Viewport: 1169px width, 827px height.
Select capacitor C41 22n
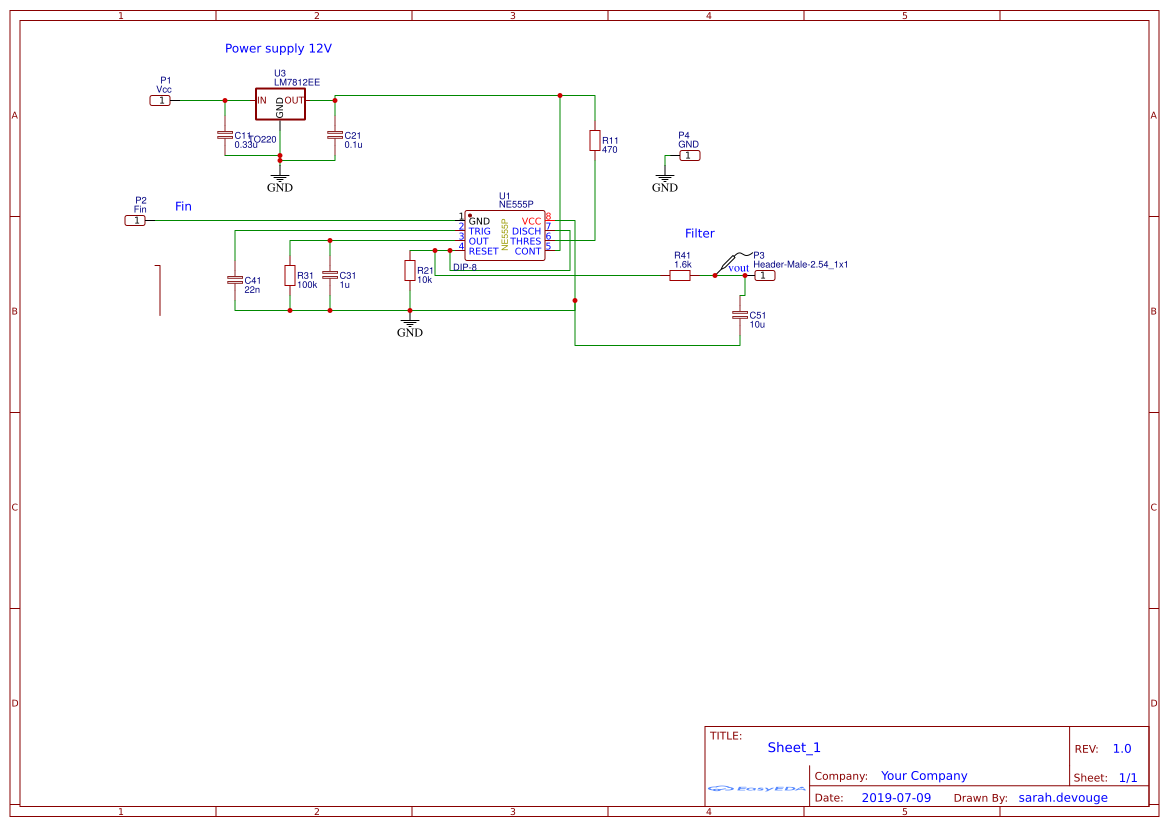tap(235, 280)
